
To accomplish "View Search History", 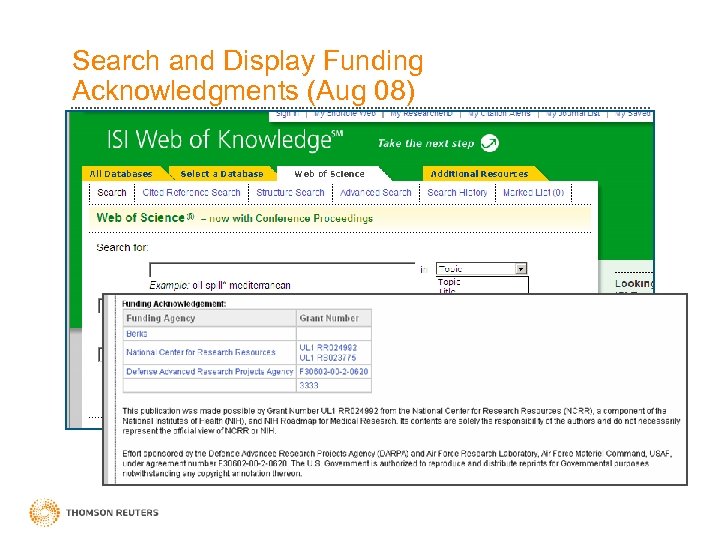I will coord(457,193).
